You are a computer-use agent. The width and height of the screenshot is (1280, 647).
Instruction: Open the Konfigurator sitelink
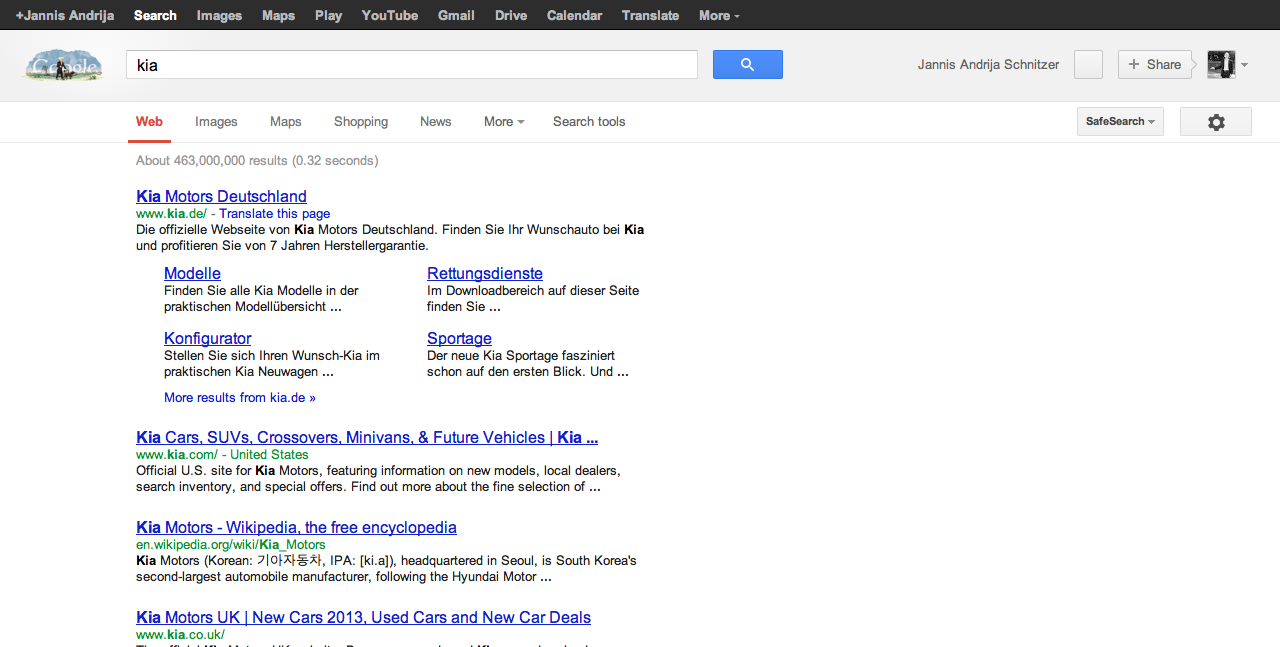click(207, 338)
